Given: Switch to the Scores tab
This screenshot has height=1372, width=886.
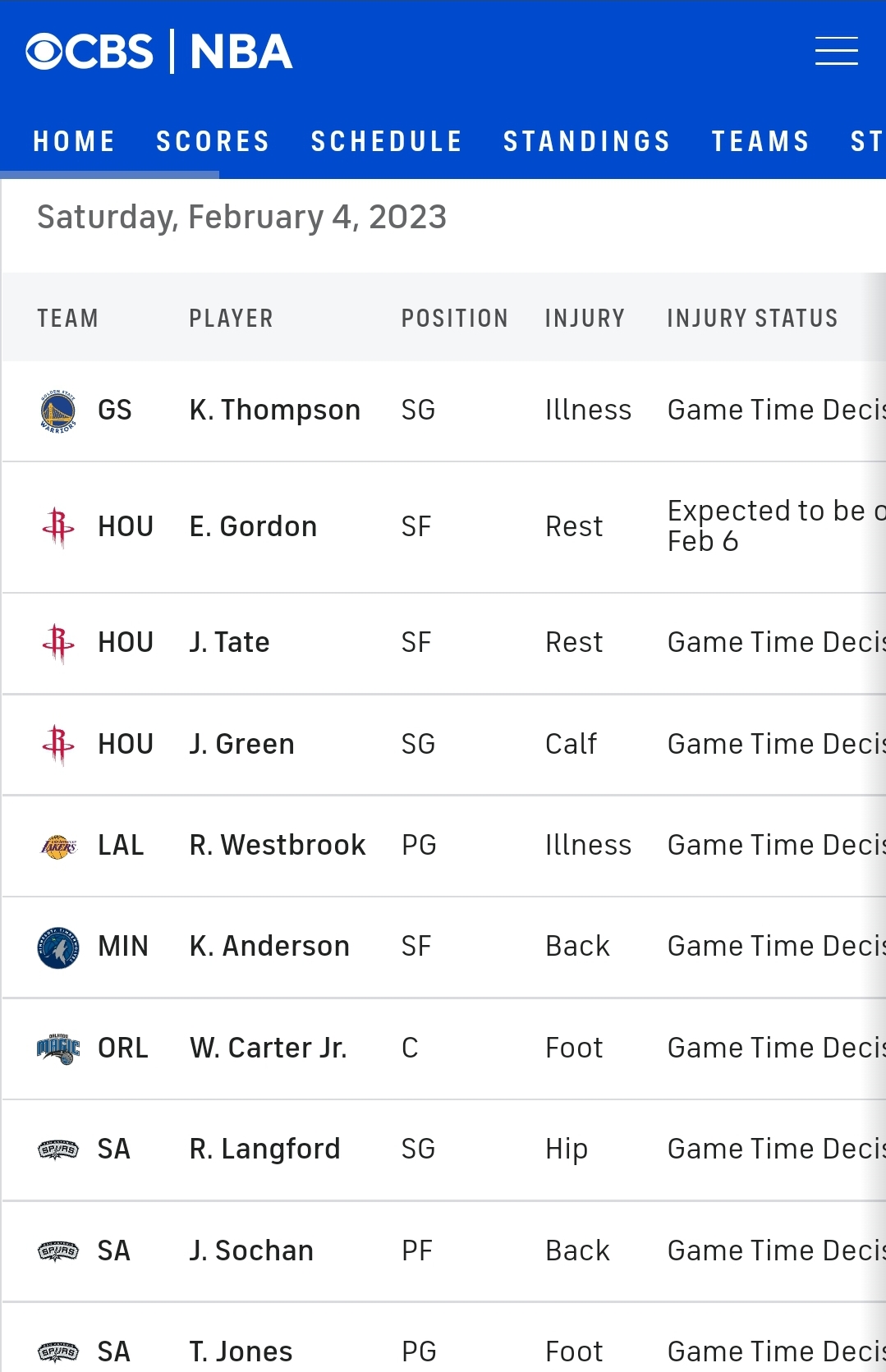Looking at the screenshot, I should click(x=213, y=141).
